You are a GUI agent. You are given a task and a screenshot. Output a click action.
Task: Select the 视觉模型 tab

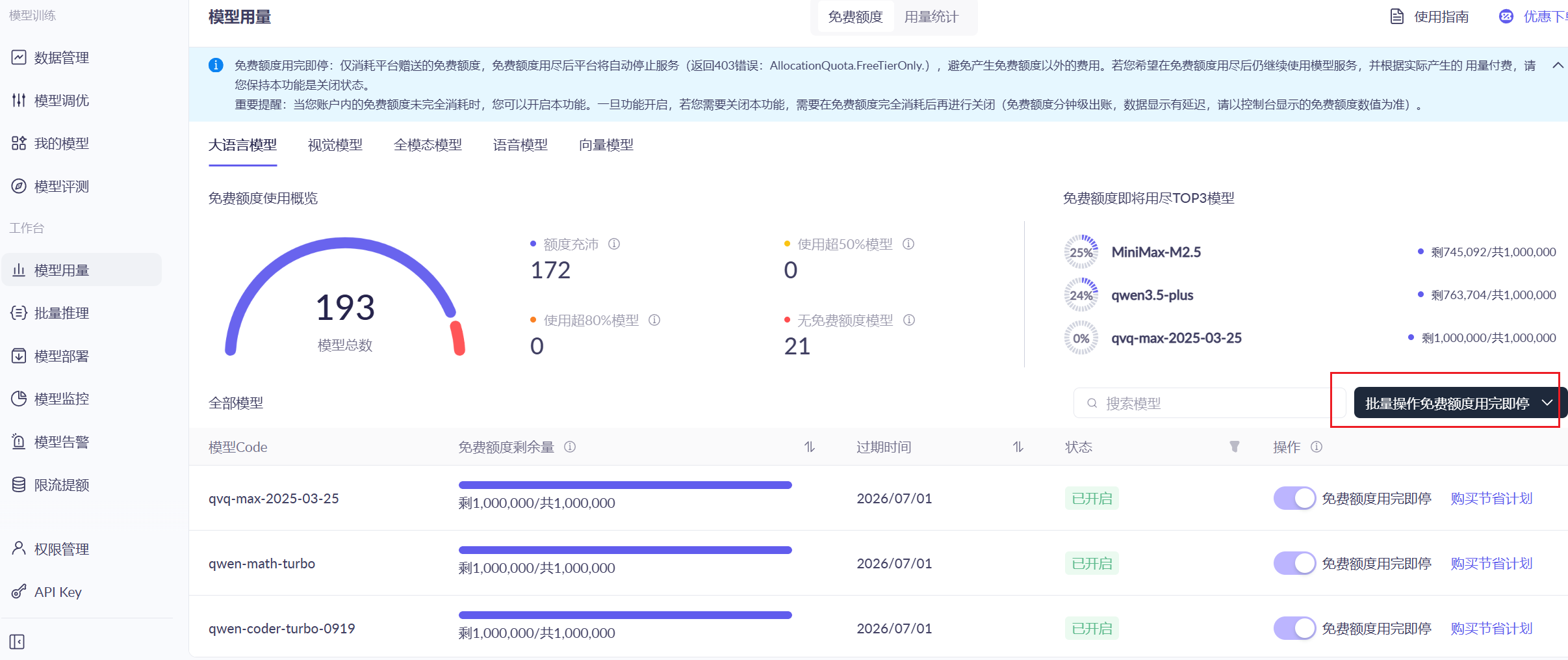point(335,145)
